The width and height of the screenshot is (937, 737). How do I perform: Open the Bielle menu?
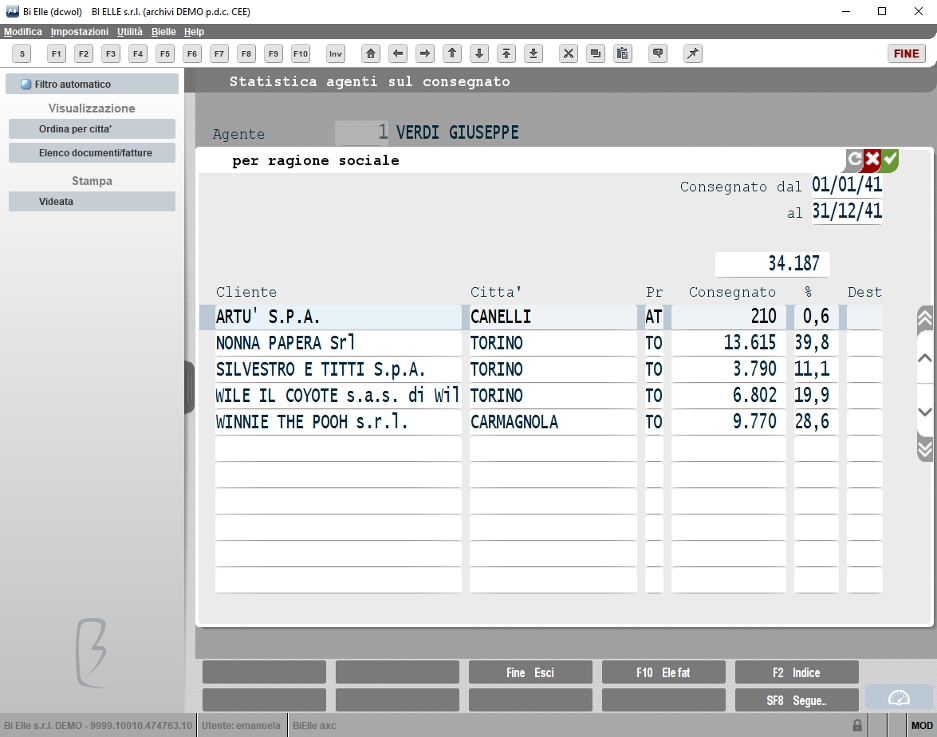click(x=163, y=32)
